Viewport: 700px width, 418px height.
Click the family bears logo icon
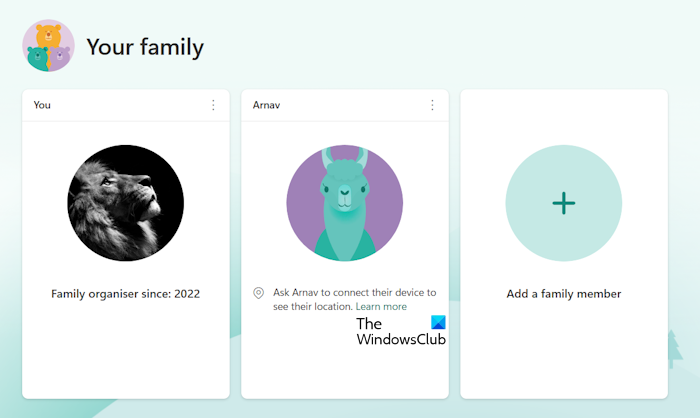[48, 46]
